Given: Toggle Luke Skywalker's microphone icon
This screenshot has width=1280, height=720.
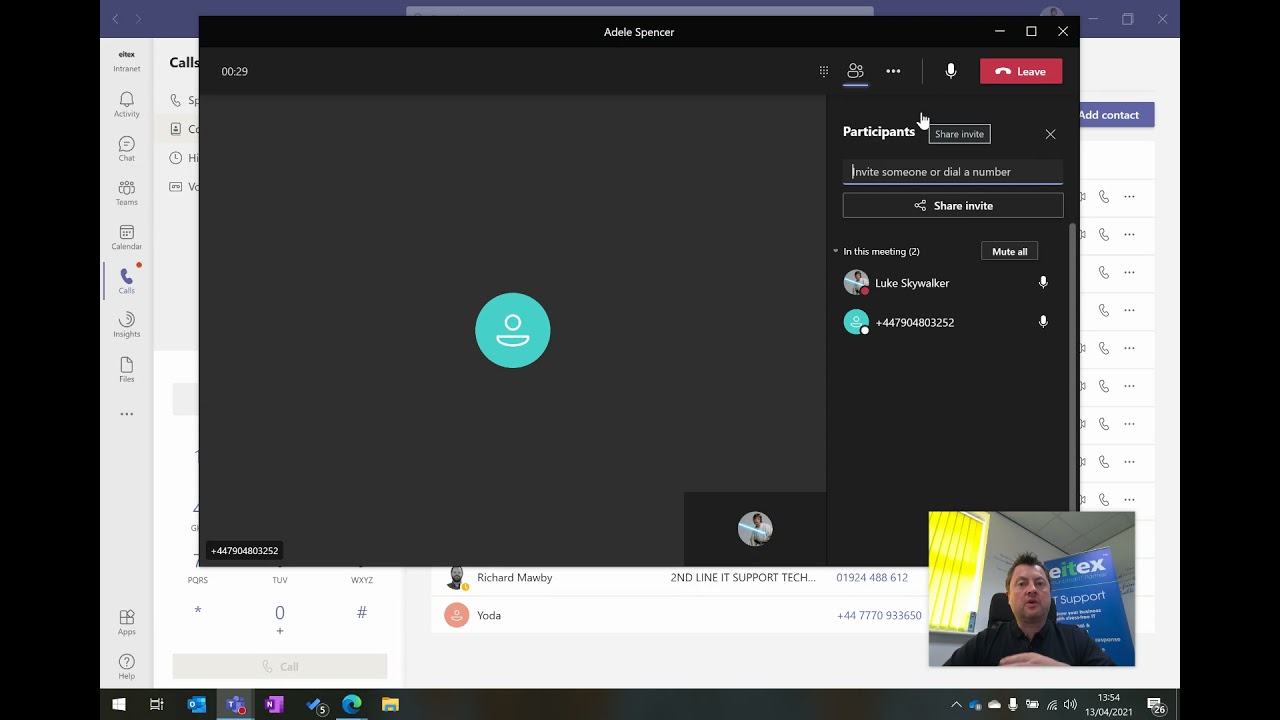Looking at the screenshot, I should [x=1043, y=283].
